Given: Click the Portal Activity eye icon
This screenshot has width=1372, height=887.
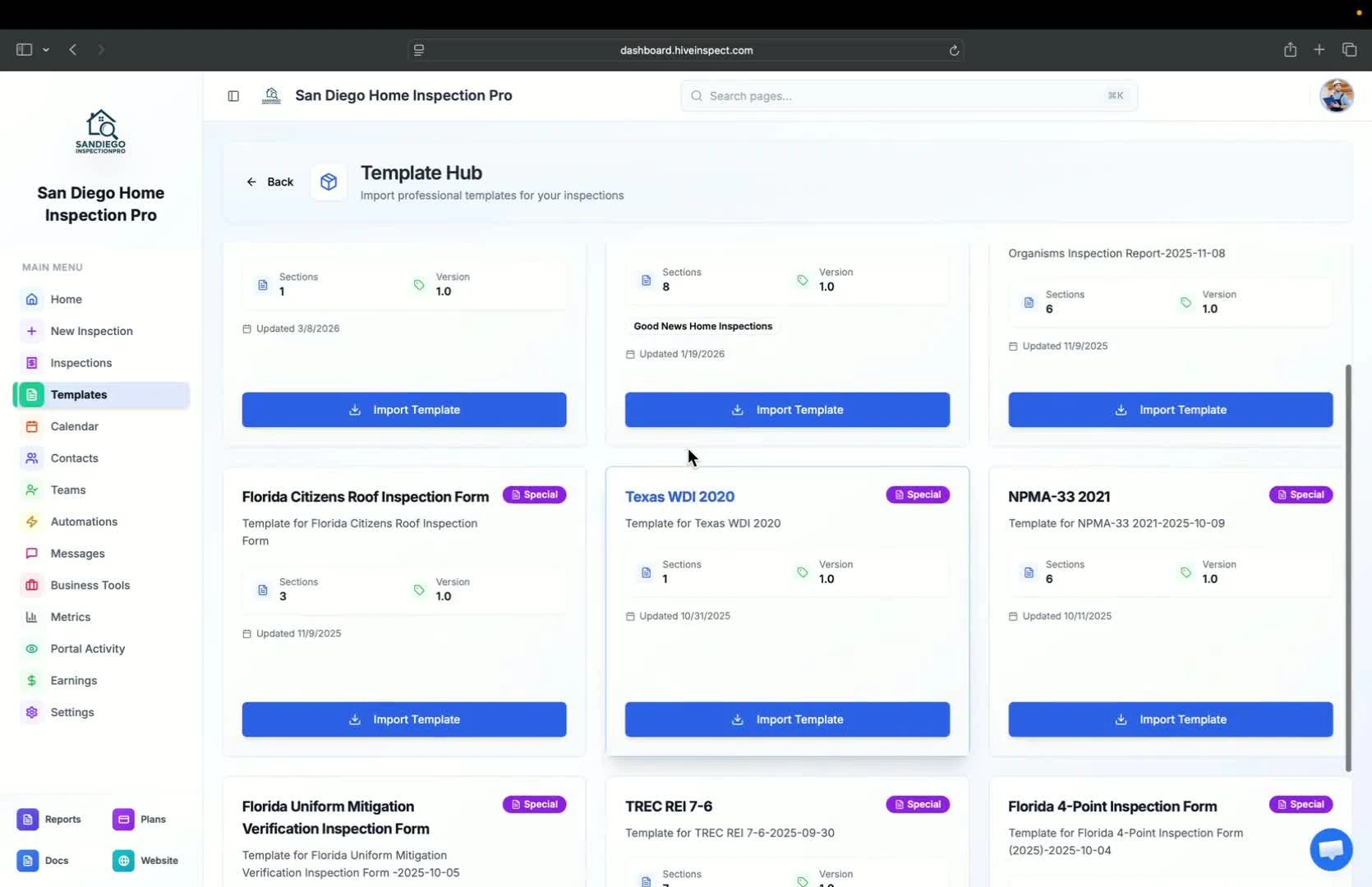Looking at the screenshot, I should pyautogui.click(x=31, y=649).
